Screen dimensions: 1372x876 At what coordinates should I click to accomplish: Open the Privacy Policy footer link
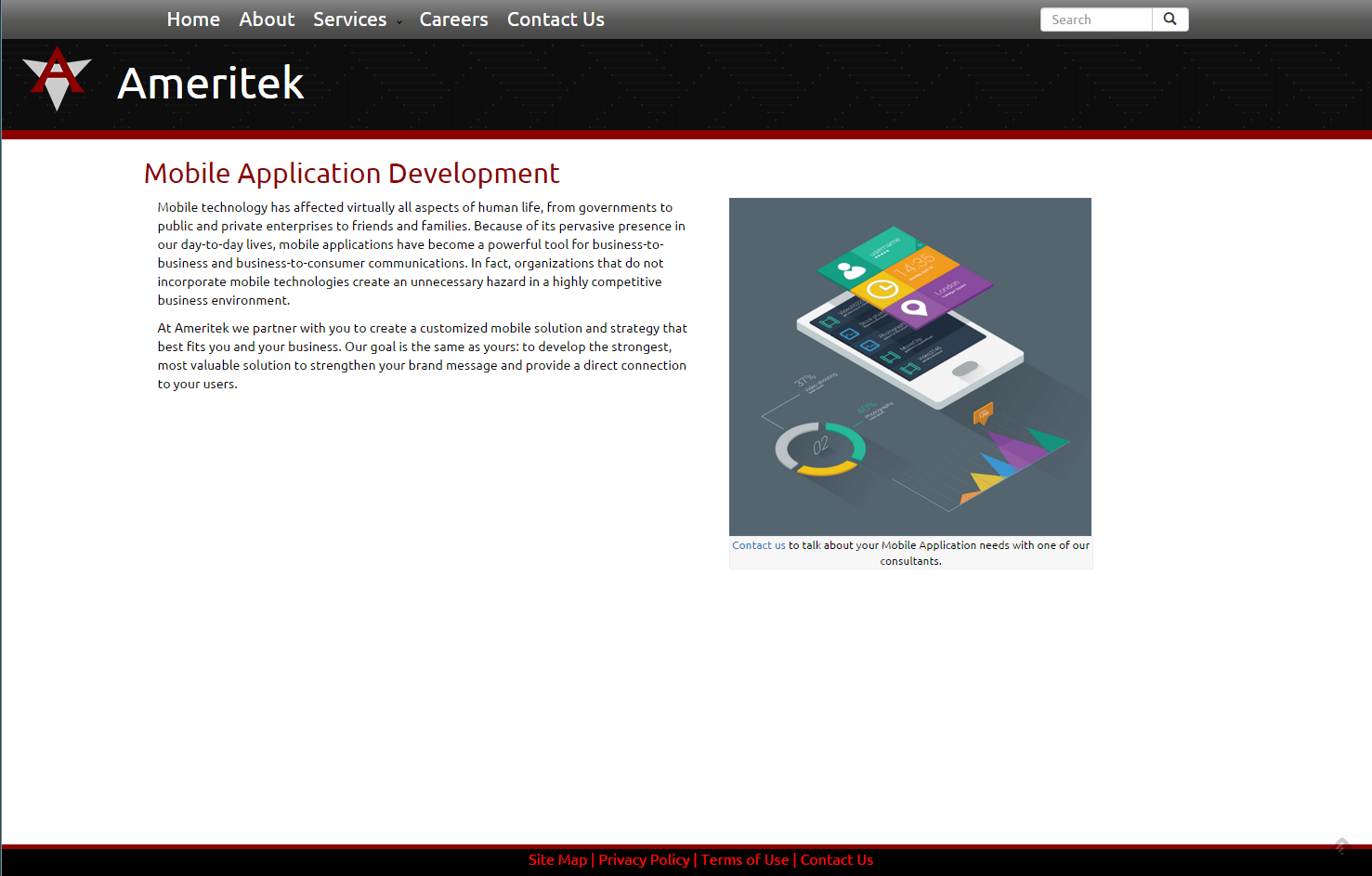pos(644,860)
